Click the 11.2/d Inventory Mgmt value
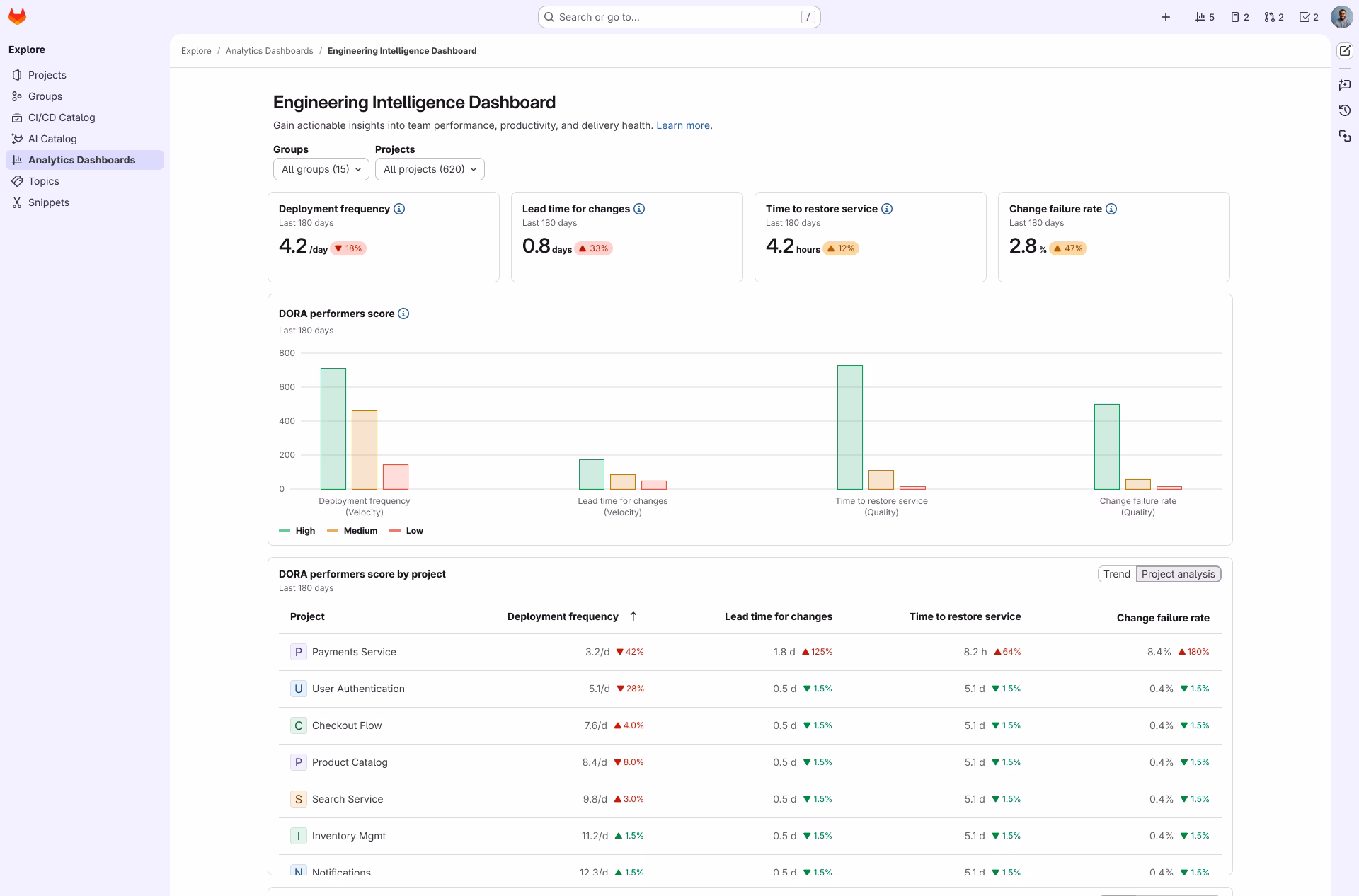The width and height of the screenshot is (1359, 896). tap(595, 836)
